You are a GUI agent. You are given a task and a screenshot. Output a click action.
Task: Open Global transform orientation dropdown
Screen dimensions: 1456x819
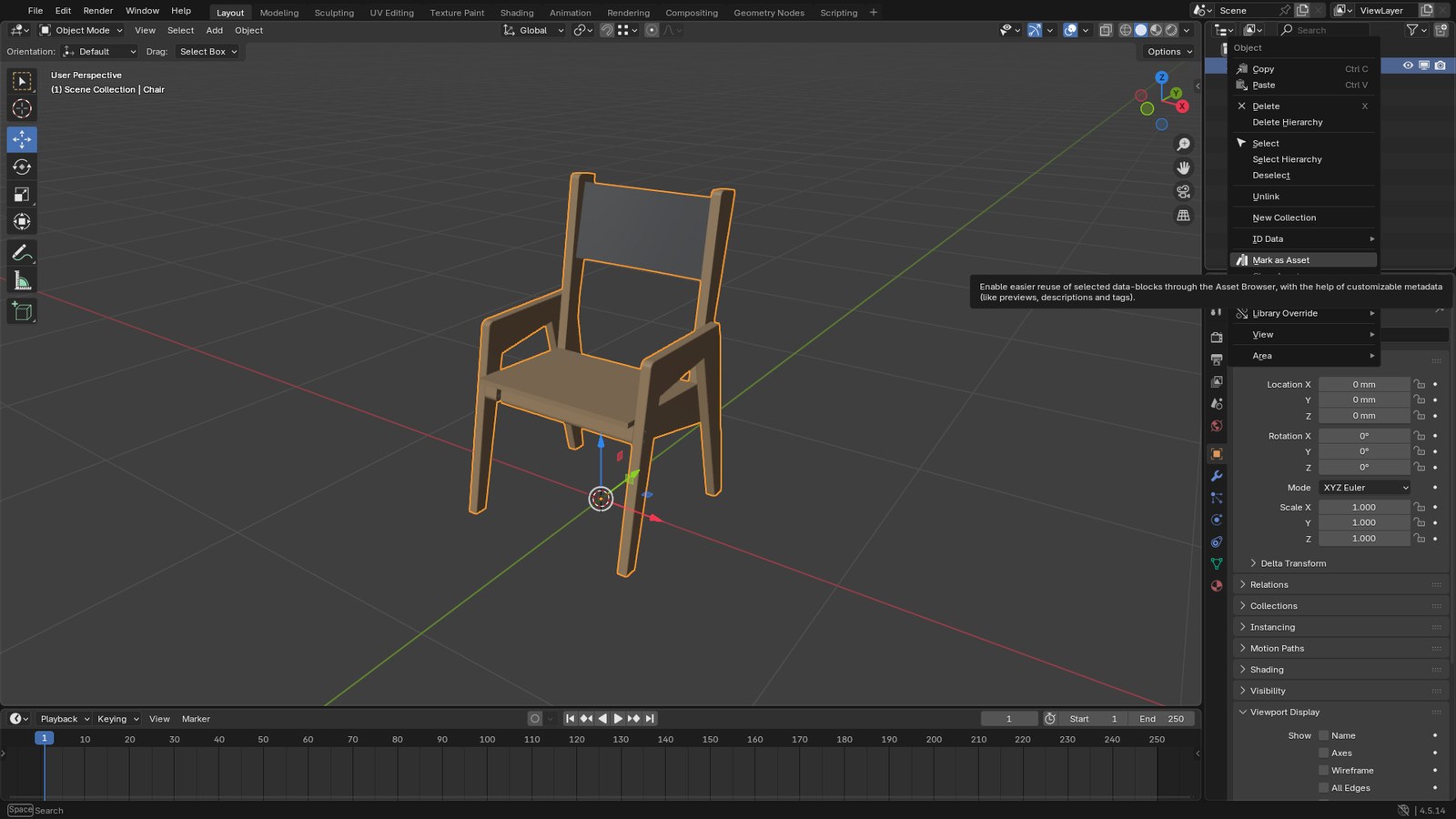(x=533, y=30)
